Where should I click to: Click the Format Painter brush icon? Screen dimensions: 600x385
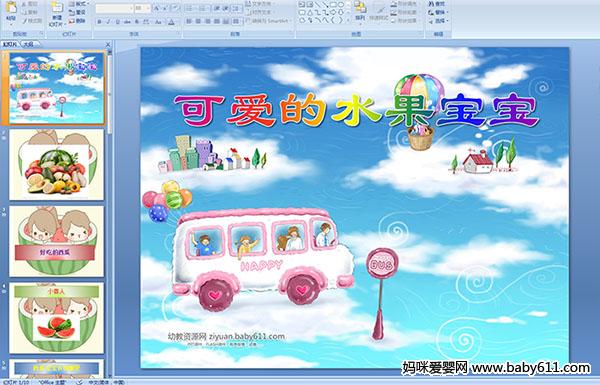pyautogui.click(x=24, y=21)
